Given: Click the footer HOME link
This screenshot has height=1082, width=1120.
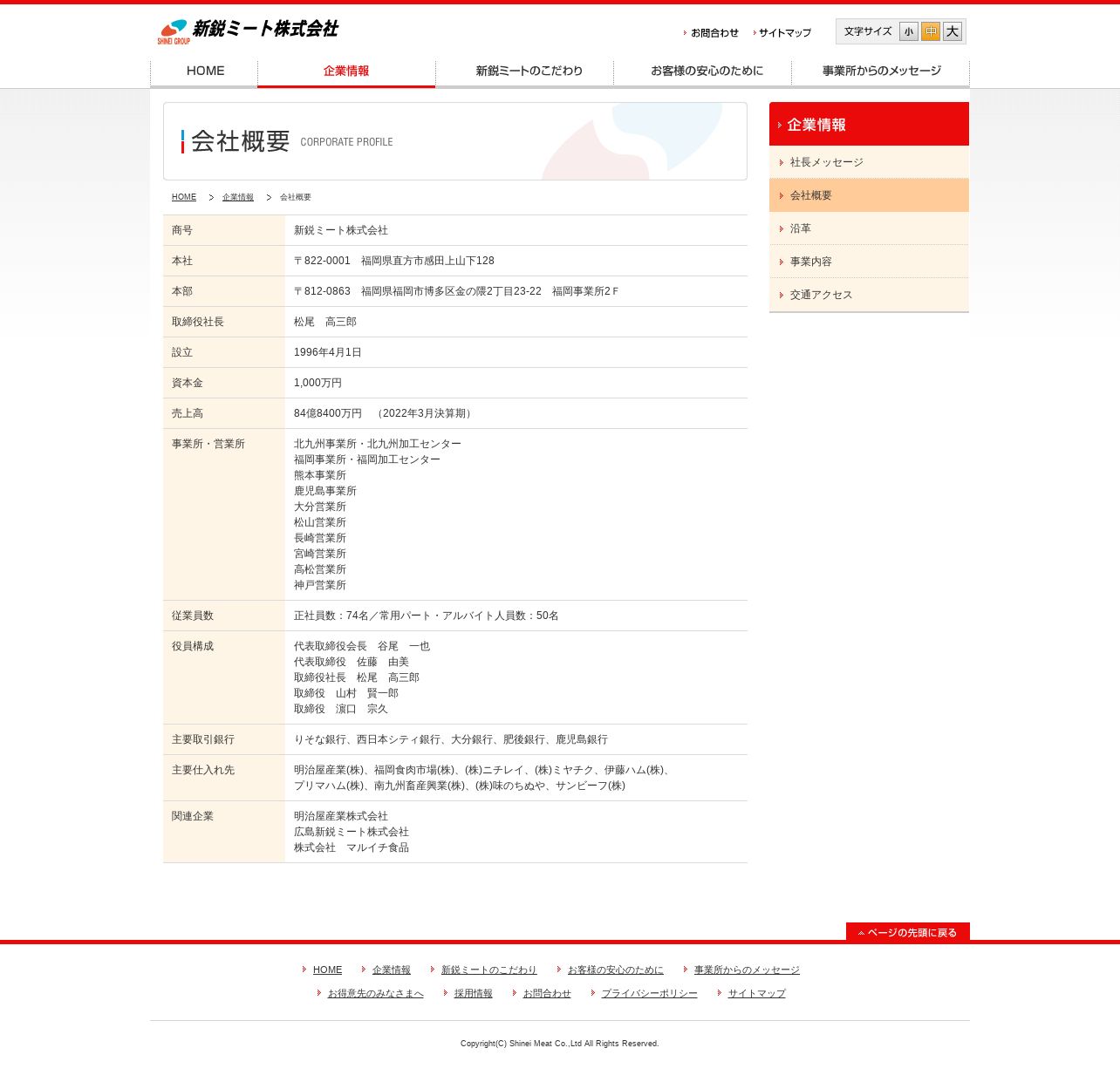Looking at the screenshot, I should click(x=327, y=970).
